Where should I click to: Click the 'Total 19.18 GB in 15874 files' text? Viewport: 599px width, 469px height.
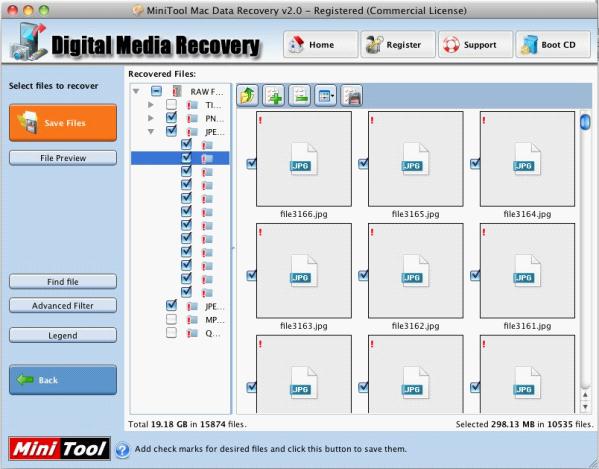click(x=187, y=424)
